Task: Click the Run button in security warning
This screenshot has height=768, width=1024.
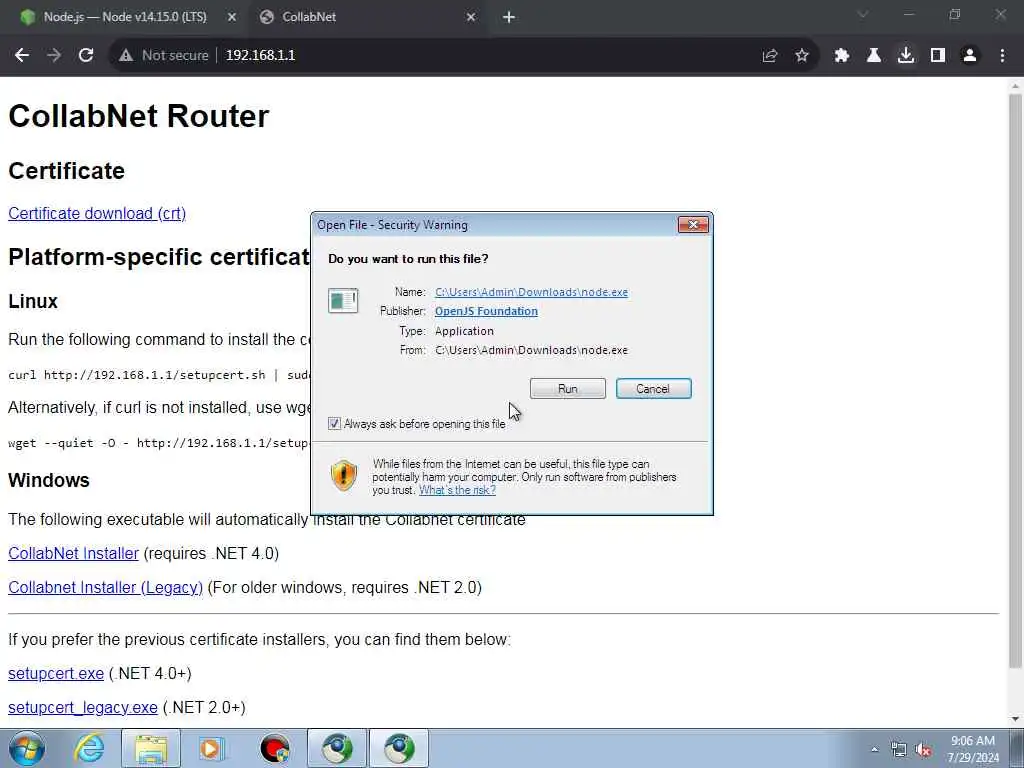Action: (568, 389)
